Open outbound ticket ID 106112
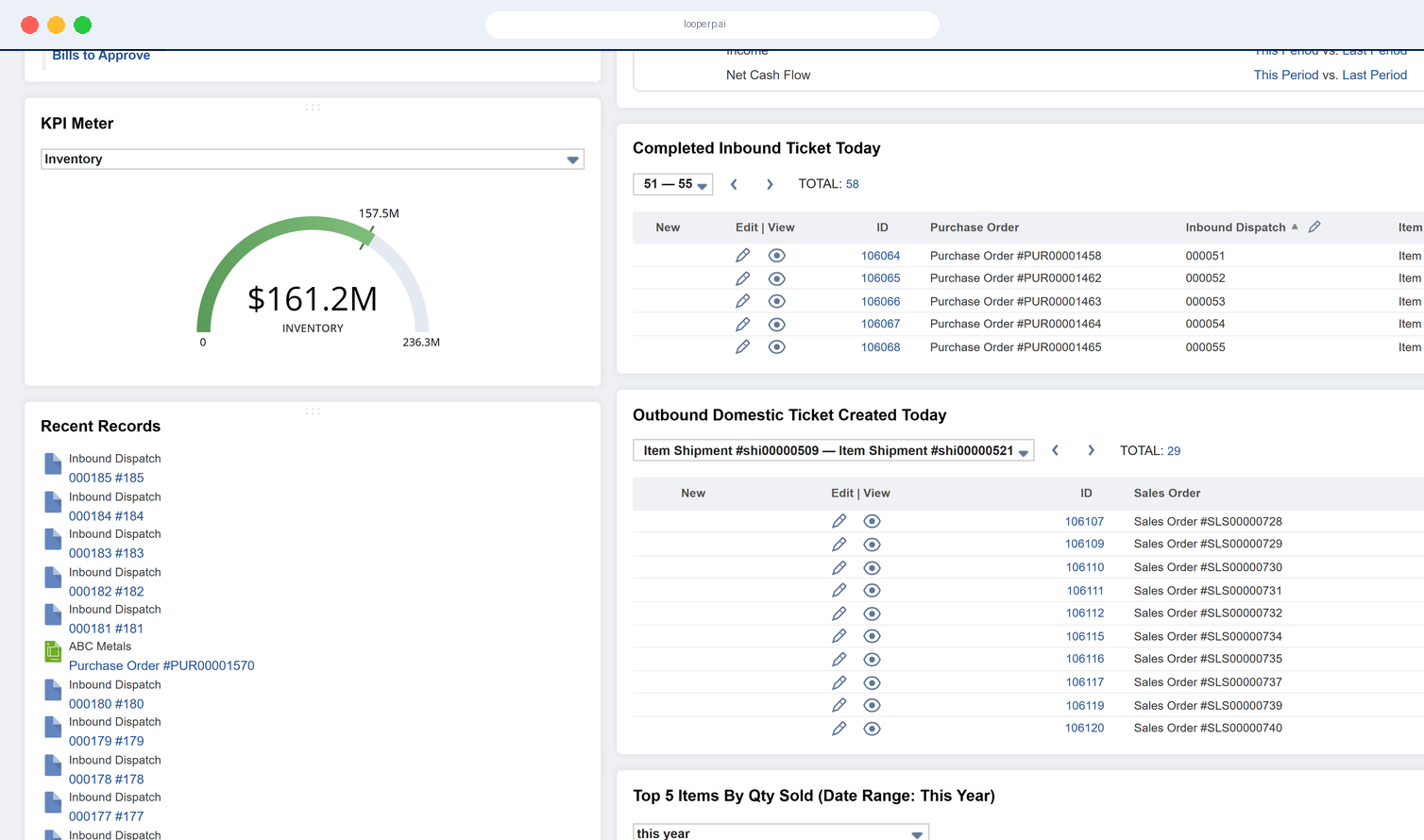 click(x=1085, y=613)
